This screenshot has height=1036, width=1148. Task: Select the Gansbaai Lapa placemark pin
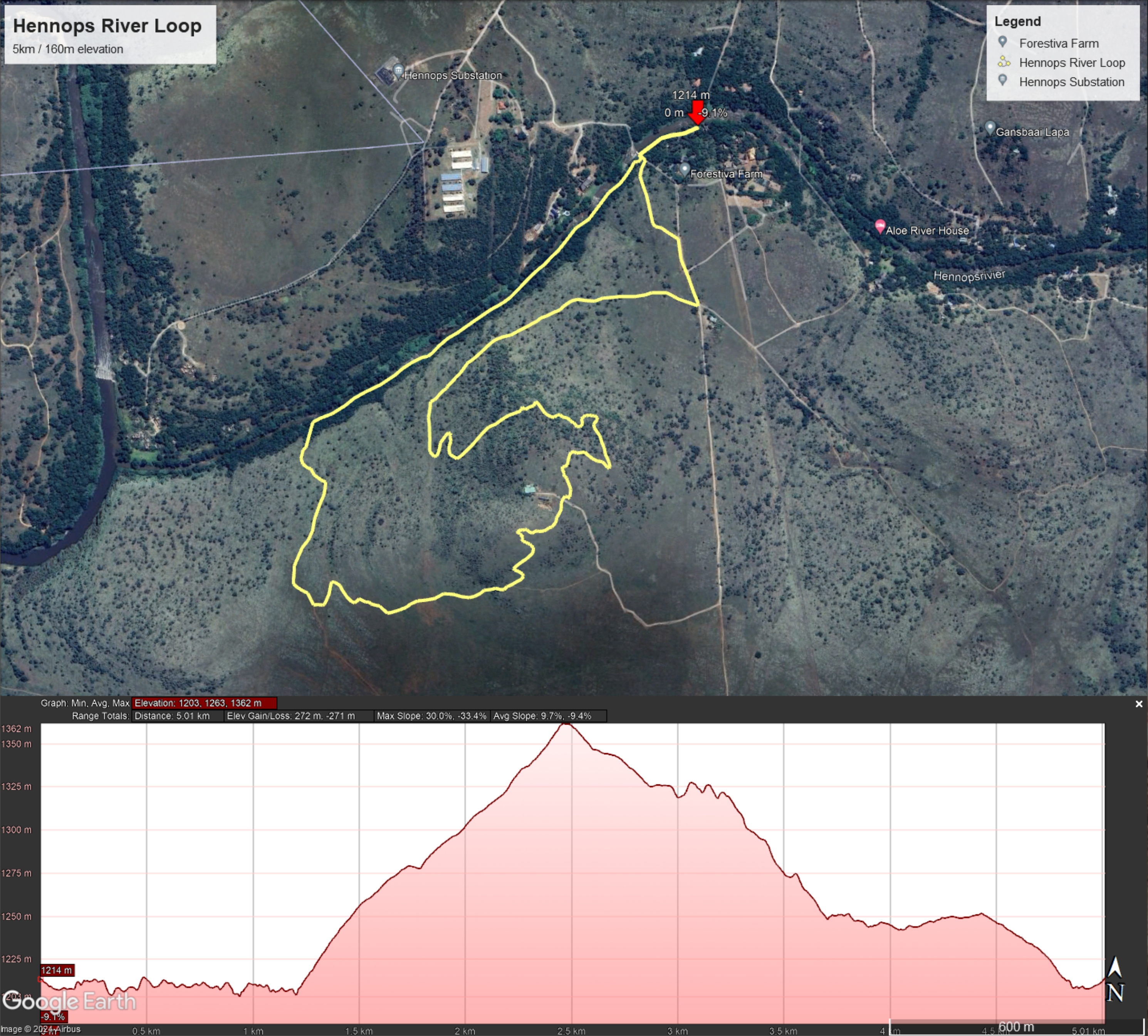pyautogui.click(x=990, y=127)
